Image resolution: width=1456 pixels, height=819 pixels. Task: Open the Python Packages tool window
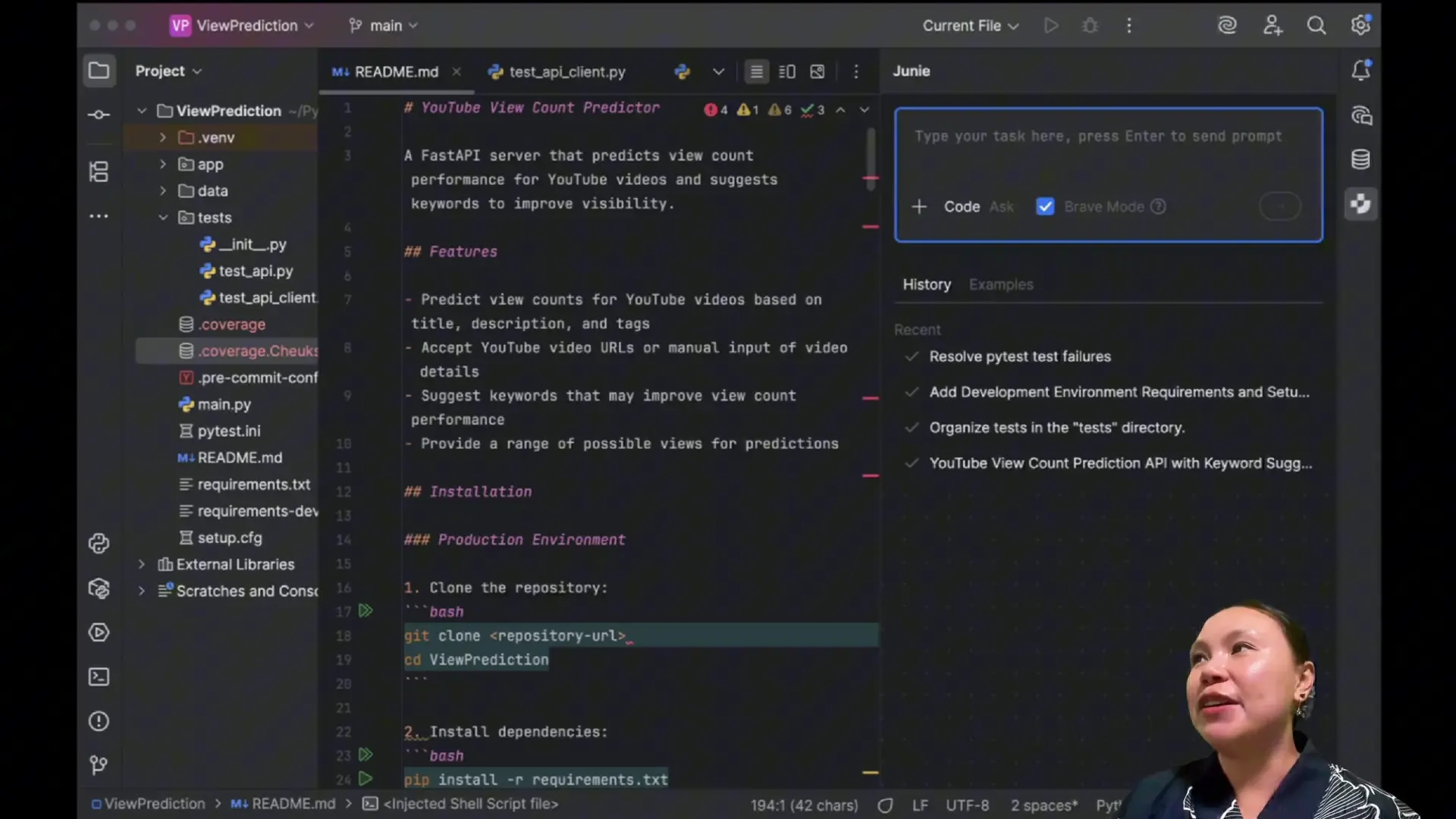pyautogui.click(x=99, y=588)
